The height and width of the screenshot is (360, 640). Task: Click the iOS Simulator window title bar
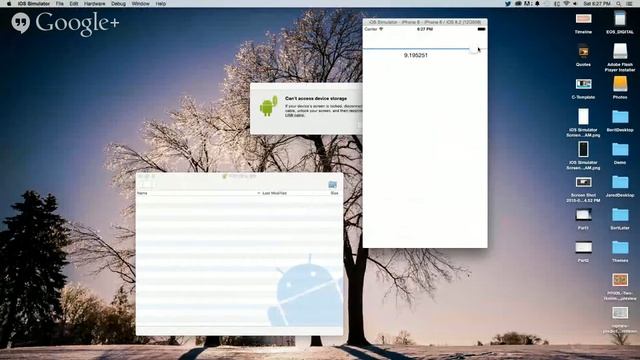[425, 22]
